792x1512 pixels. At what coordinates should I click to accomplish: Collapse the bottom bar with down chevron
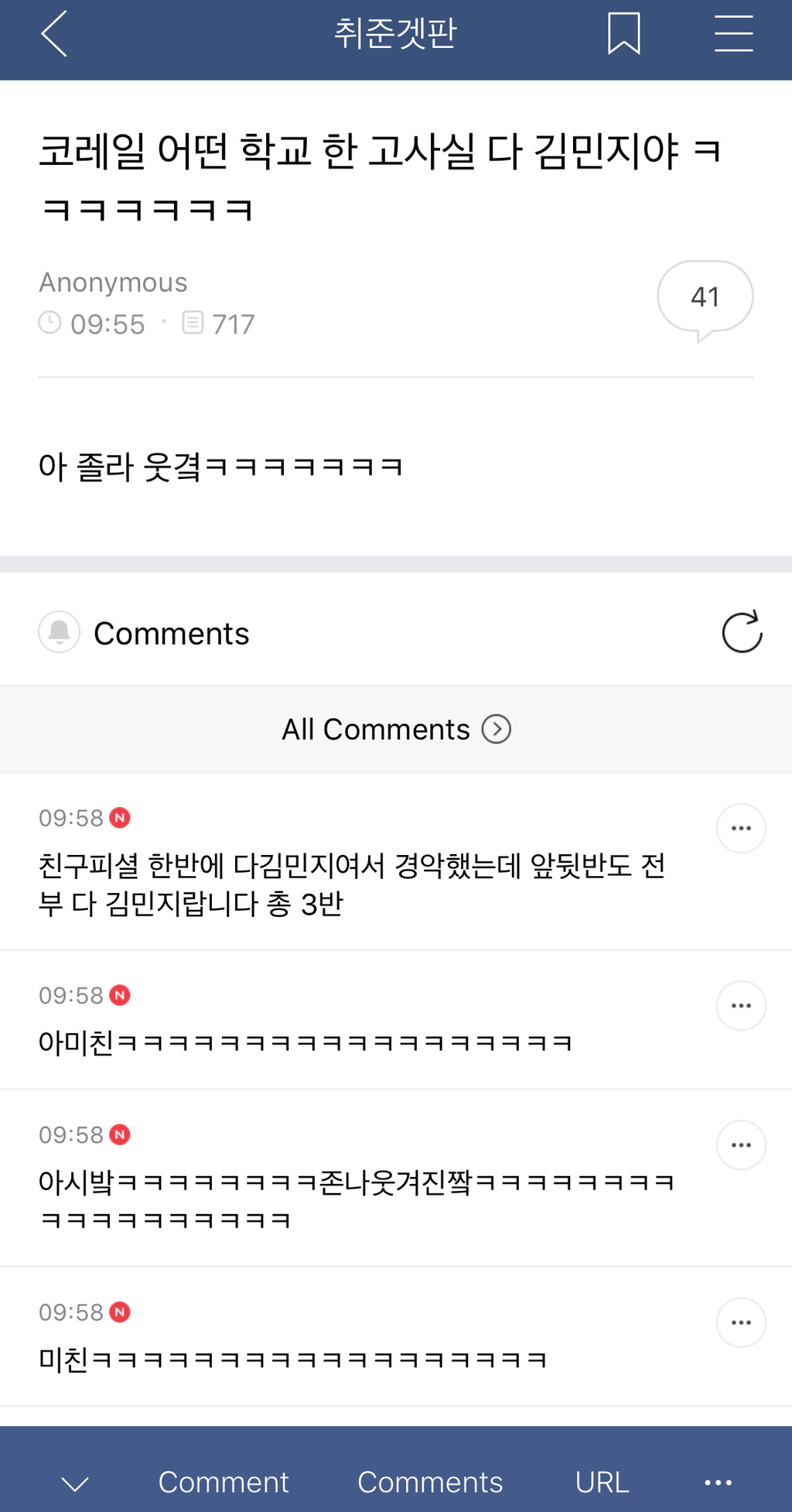coord(75,1483)
